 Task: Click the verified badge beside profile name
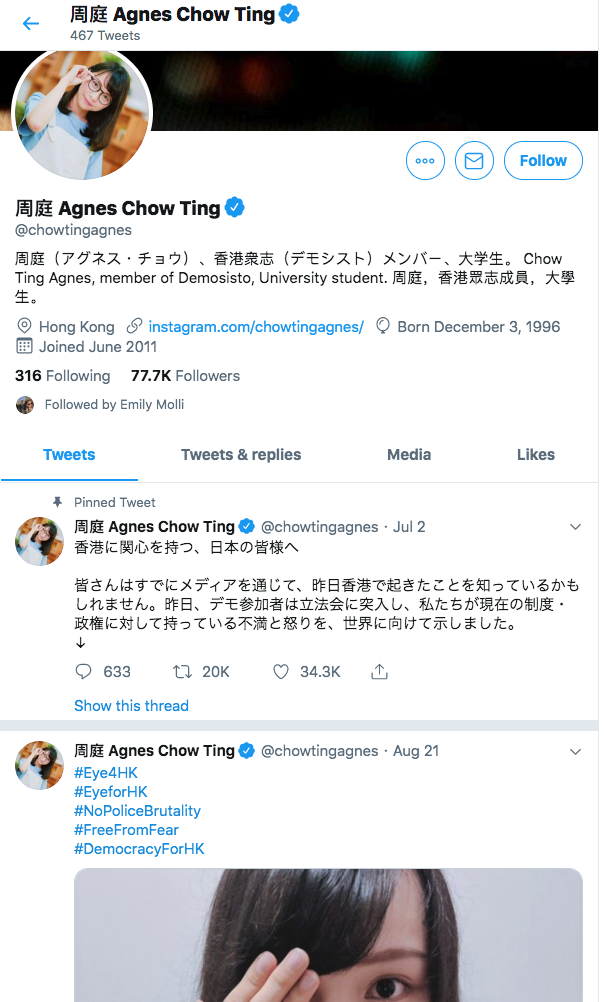(x=235, y=208)
